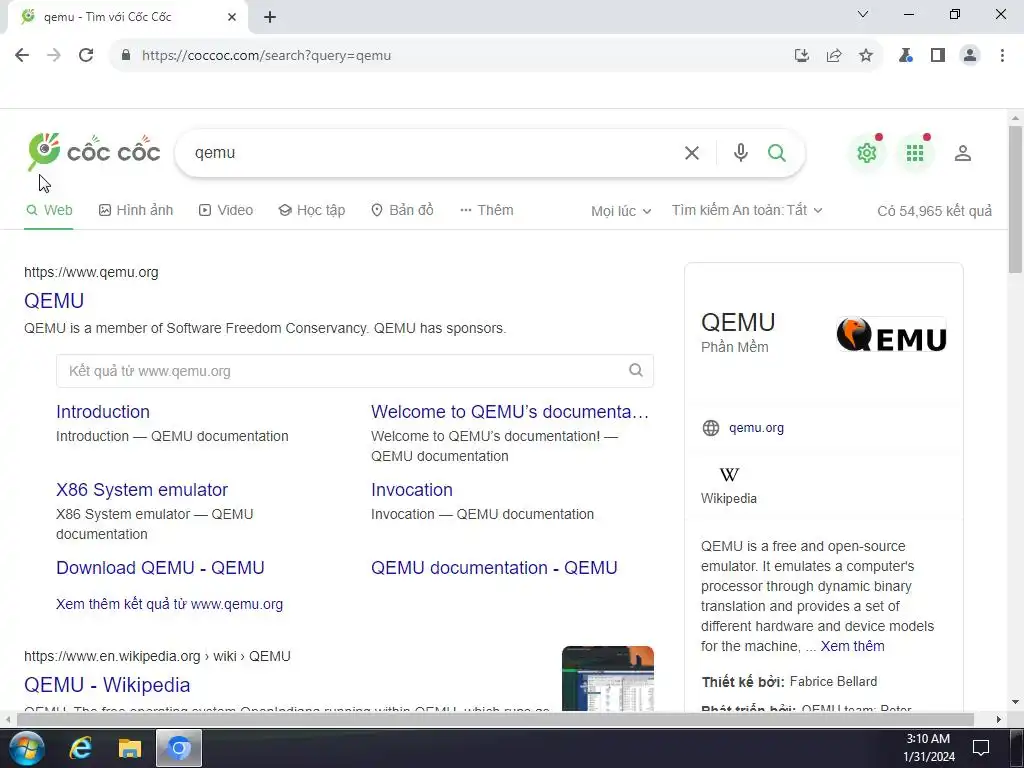This screenshot has width=1024, height=768.
Task: Click Xem thêm kết quả từ www.qemu.org
Action: [170, 604]
